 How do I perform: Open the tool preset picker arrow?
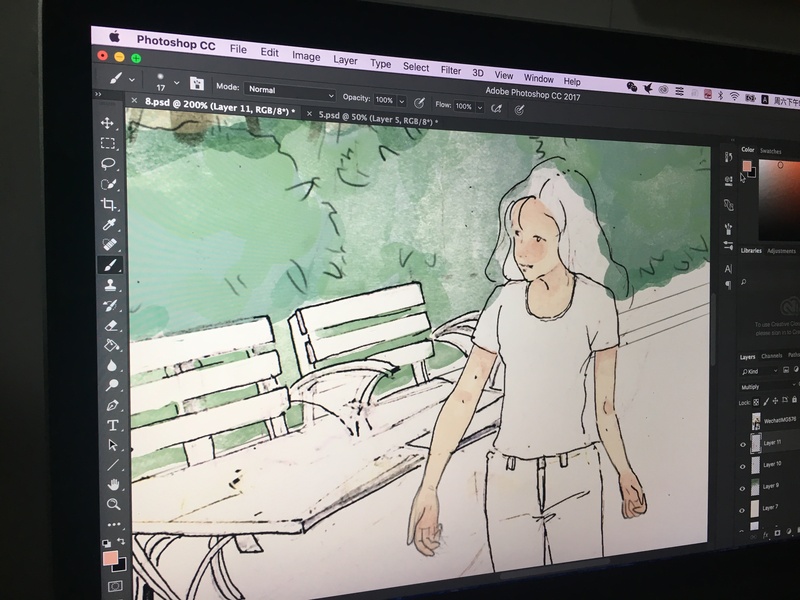click(132, 80)
